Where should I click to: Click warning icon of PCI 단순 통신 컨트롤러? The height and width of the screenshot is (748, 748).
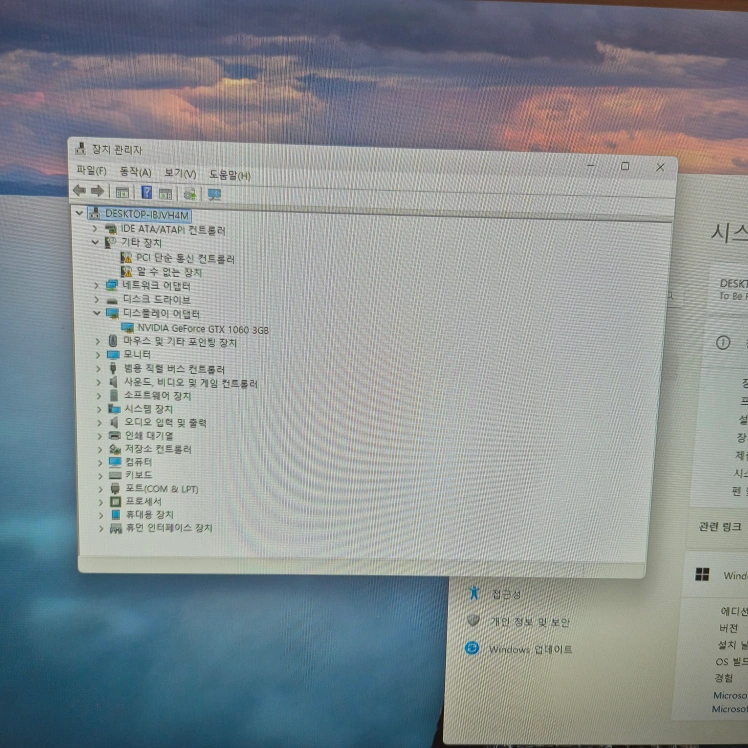[x=126, y=258]
